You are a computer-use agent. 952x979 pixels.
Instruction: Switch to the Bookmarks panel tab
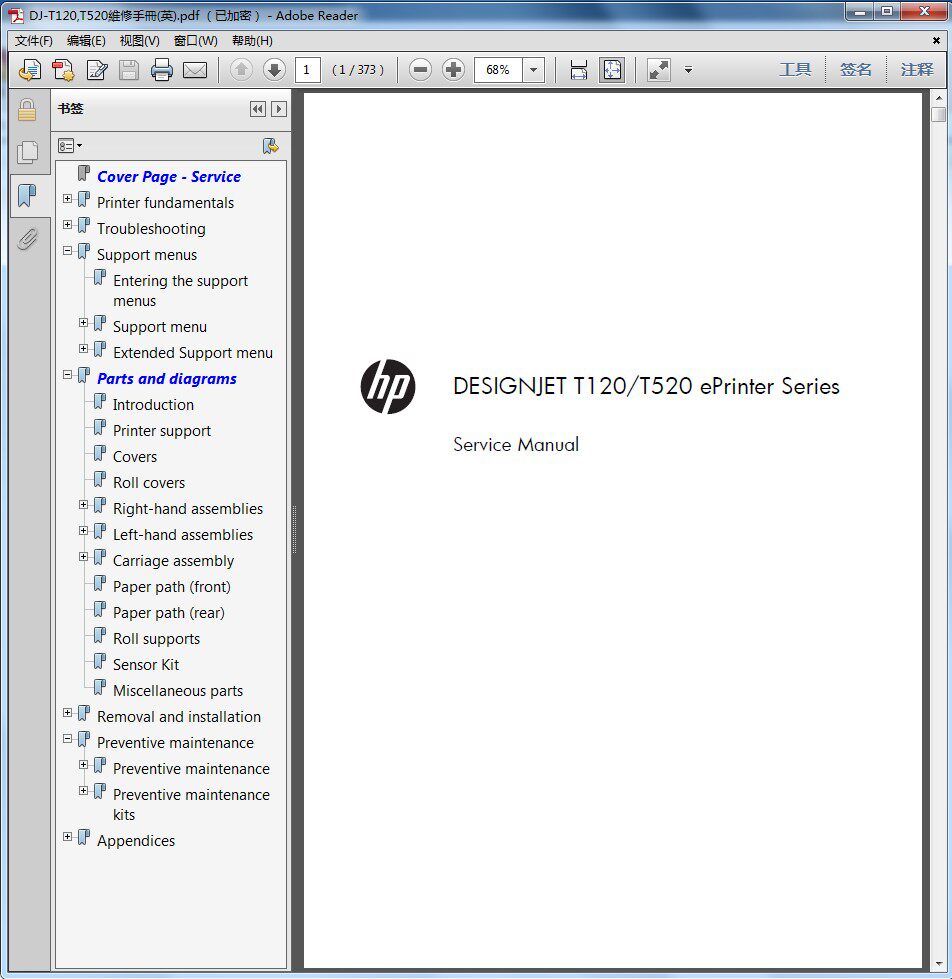pyautogui.click(x=27, y=197)
